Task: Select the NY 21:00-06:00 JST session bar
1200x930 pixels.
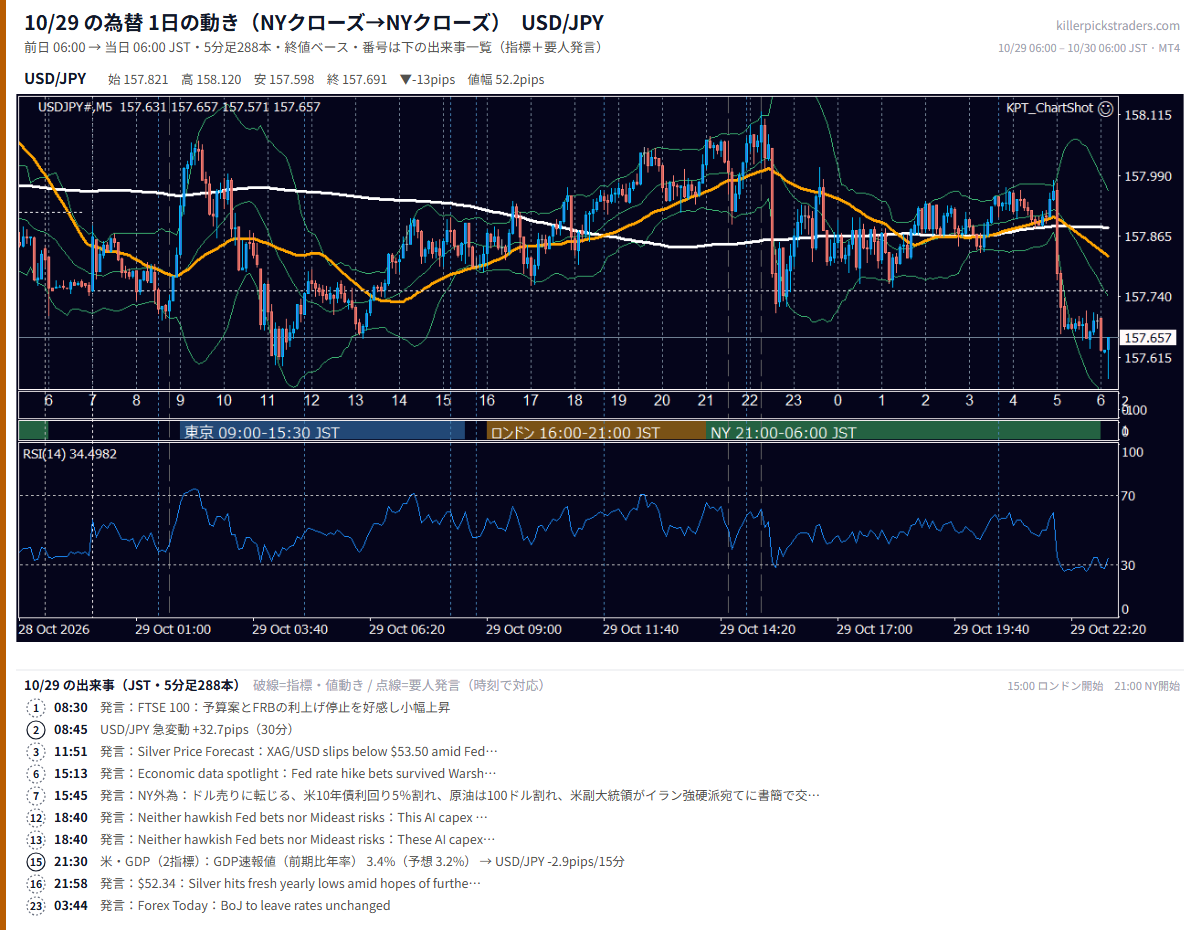Action: point(903,432)
